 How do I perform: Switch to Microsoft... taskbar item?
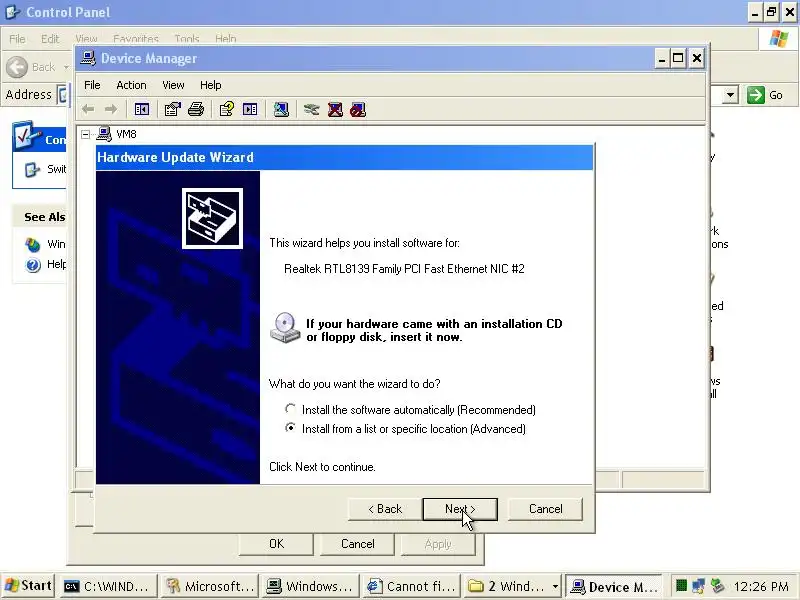209,586
